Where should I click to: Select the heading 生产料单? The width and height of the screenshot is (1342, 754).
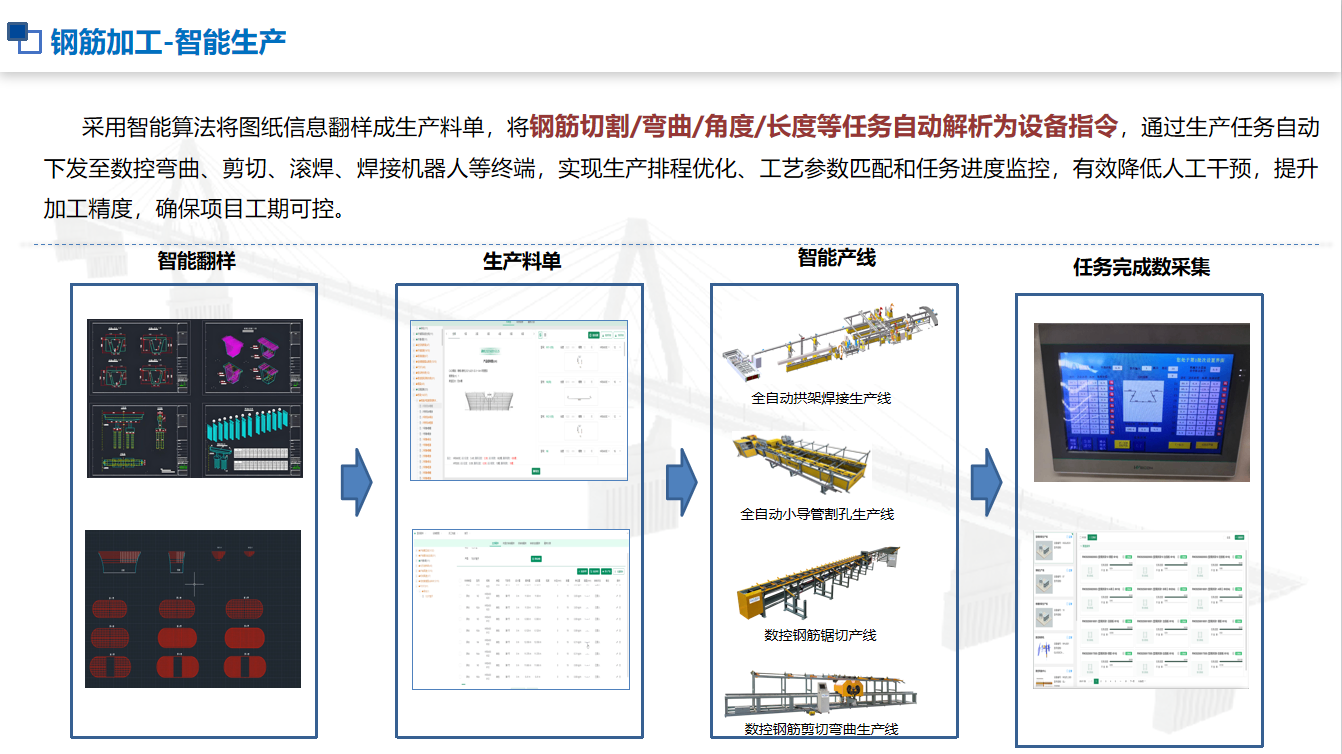coord(522,261)
